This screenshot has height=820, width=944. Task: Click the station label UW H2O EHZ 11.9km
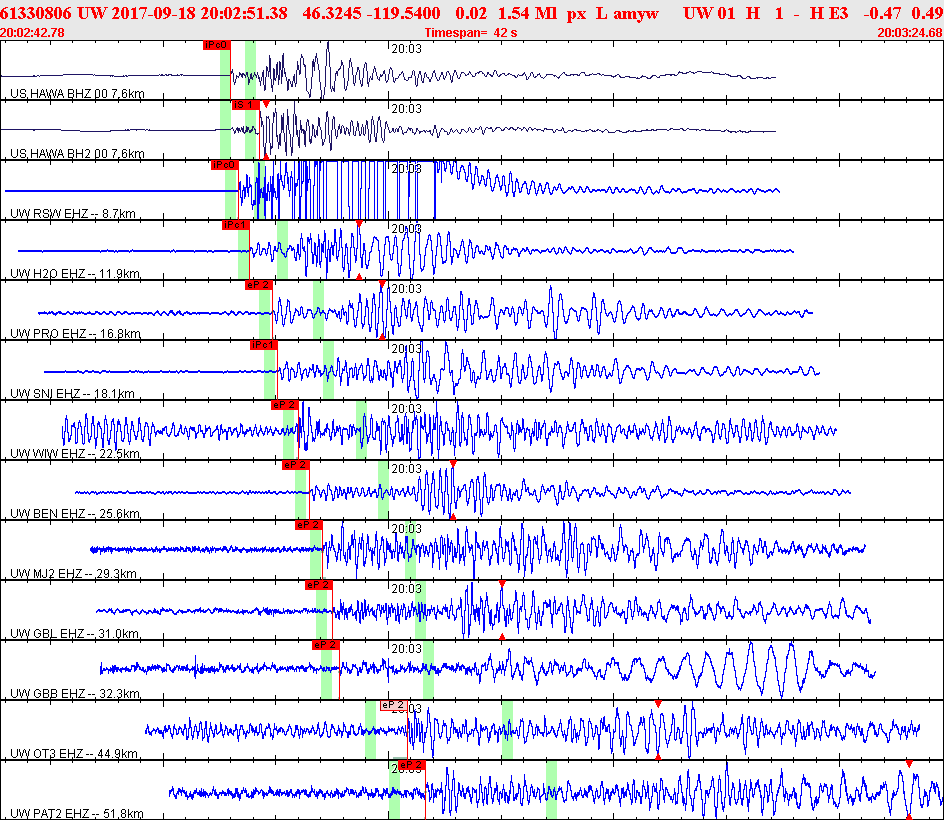(75, 274)
